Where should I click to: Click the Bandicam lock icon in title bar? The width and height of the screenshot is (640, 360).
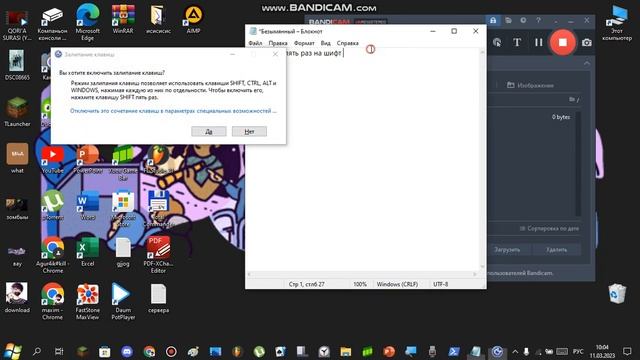click(x=493, y=20)
